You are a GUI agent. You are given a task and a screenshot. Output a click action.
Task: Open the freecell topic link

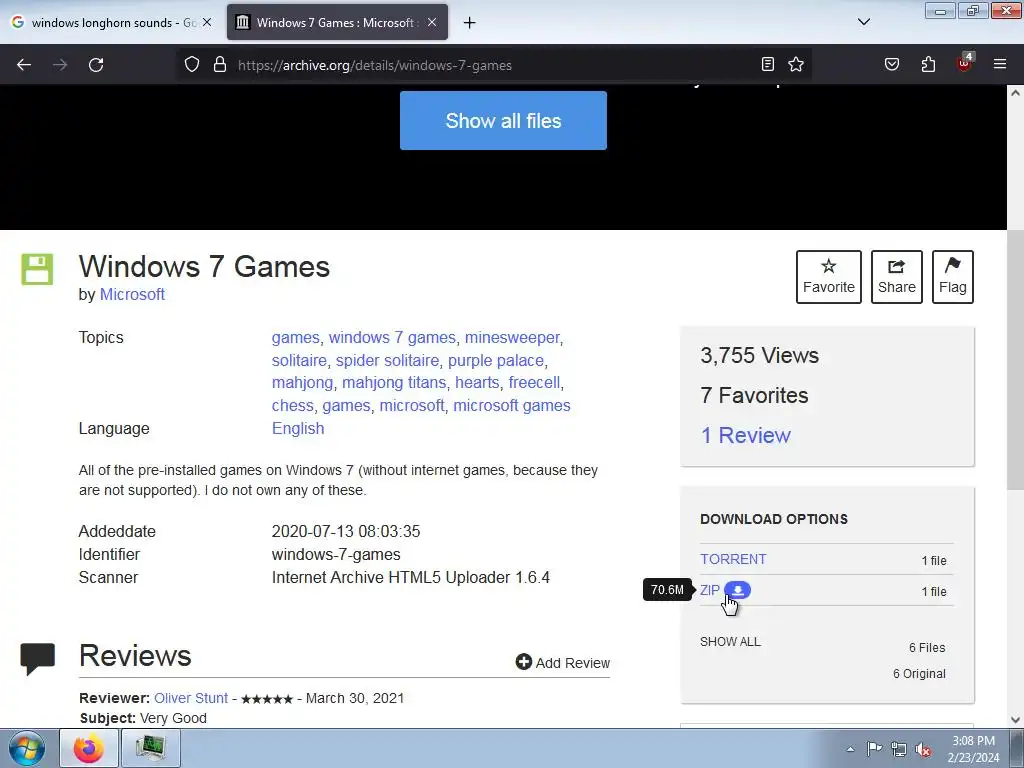(x=534, y=383)
